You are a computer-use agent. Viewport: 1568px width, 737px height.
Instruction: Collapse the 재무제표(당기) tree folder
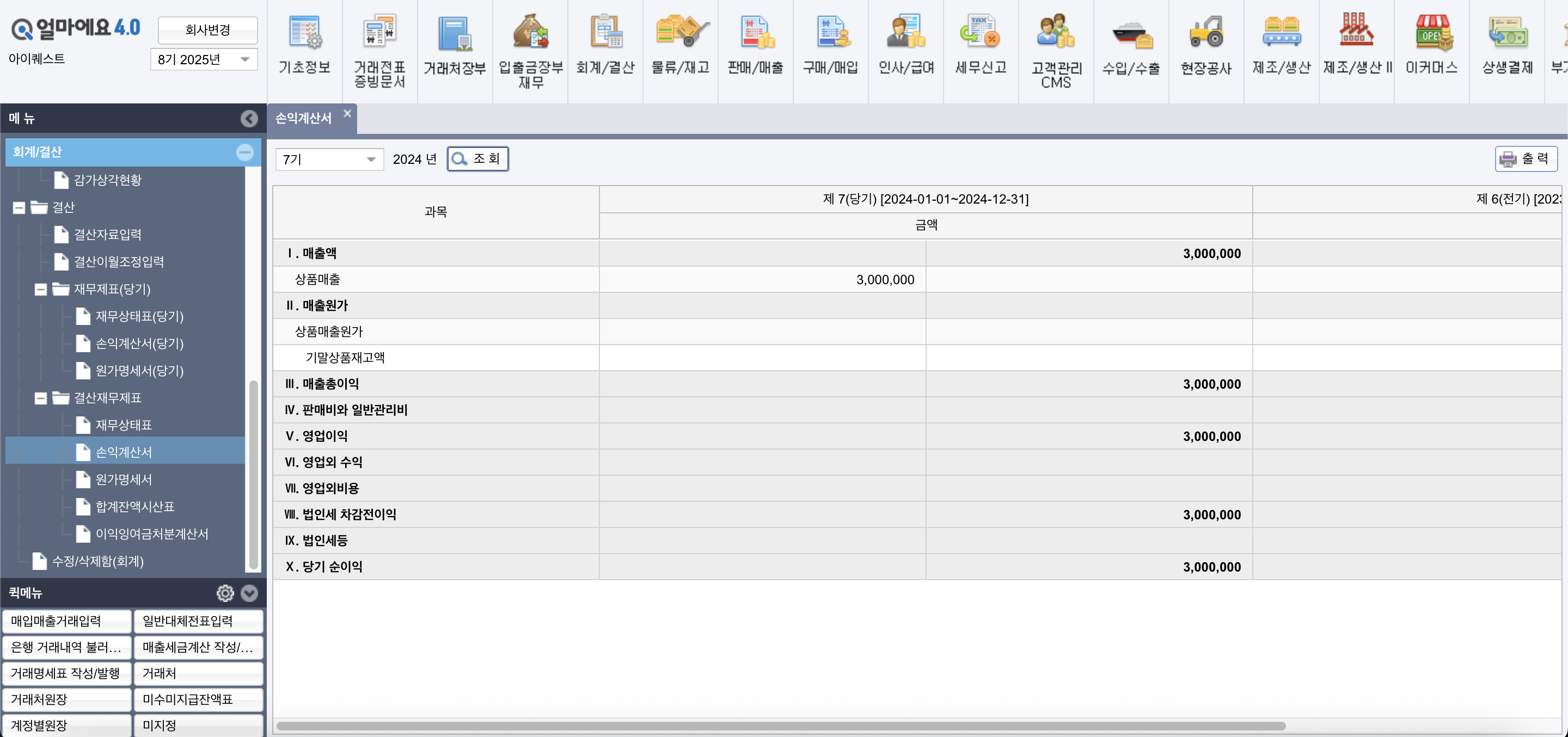coord(41,289)
